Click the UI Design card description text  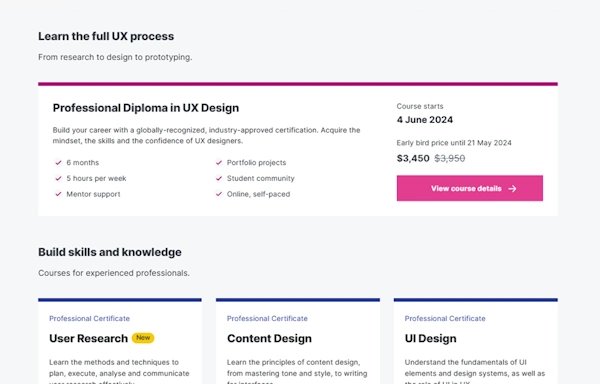point(474,371)
